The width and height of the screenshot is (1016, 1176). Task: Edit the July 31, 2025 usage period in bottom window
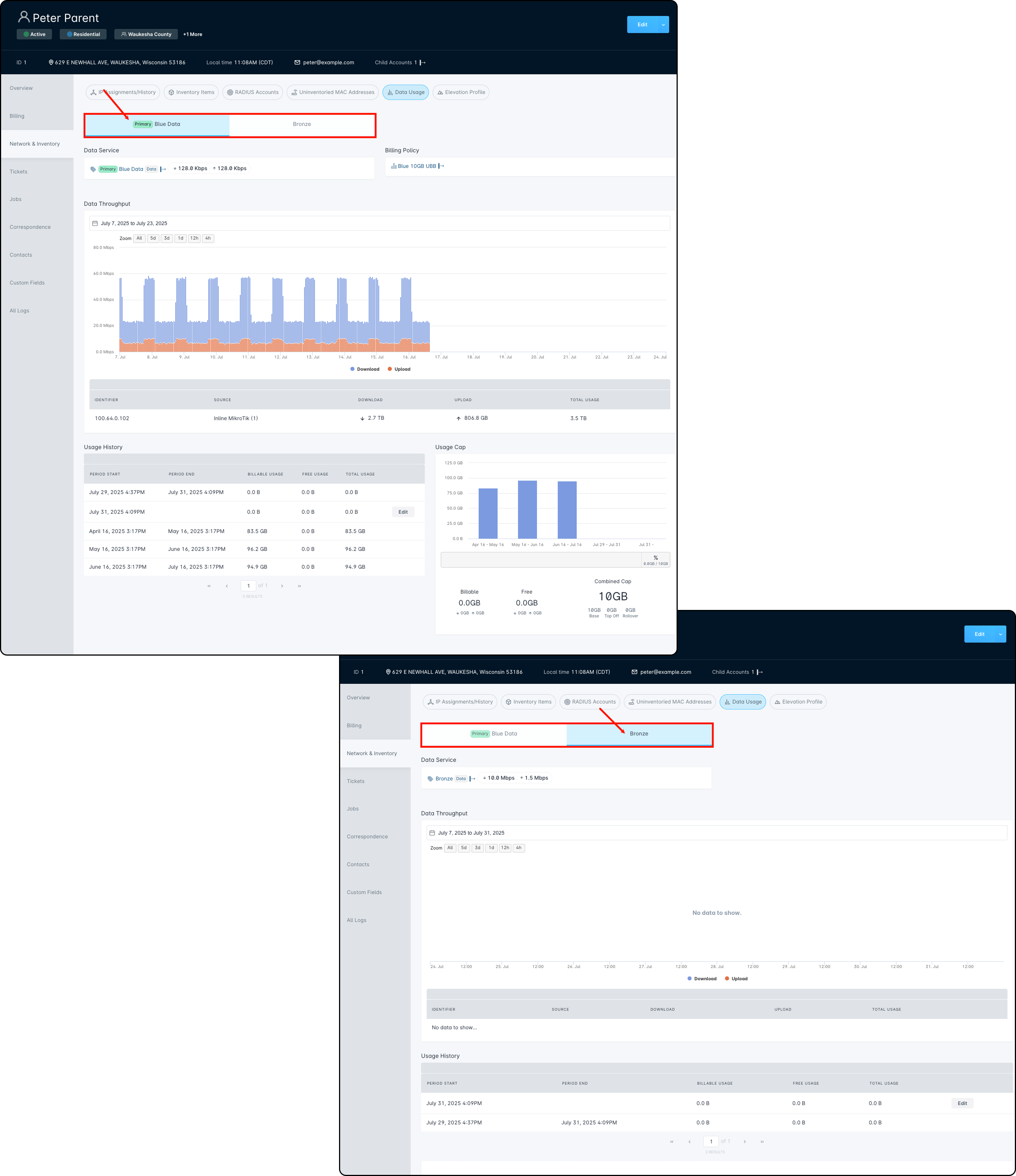[962, 1103]
